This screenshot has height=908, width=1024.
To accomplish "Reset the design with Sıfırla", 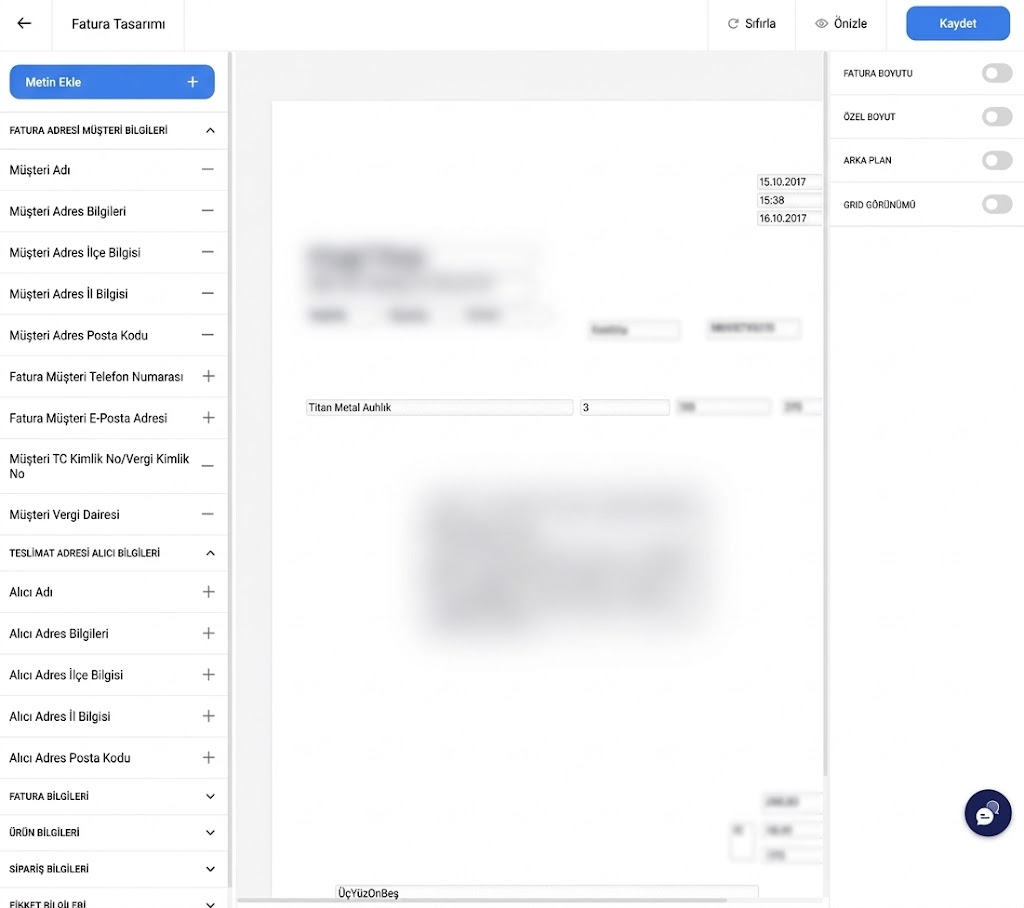I will click(x=752, y=24).
